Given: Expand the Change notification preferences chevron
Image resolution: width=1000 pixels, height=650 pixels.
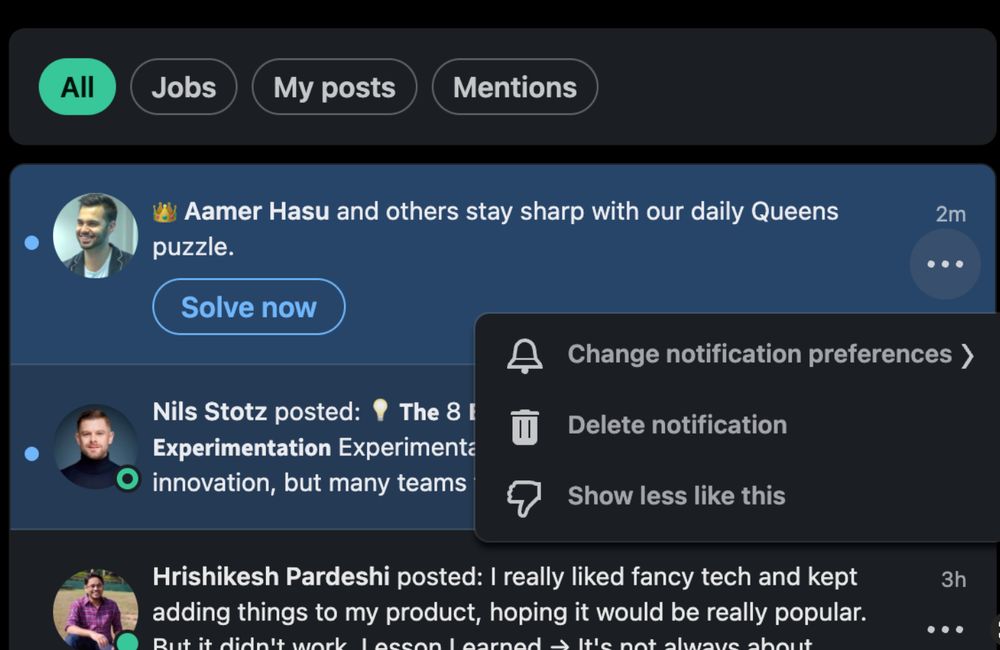Looking at the screenshot, I should [967, 355].
